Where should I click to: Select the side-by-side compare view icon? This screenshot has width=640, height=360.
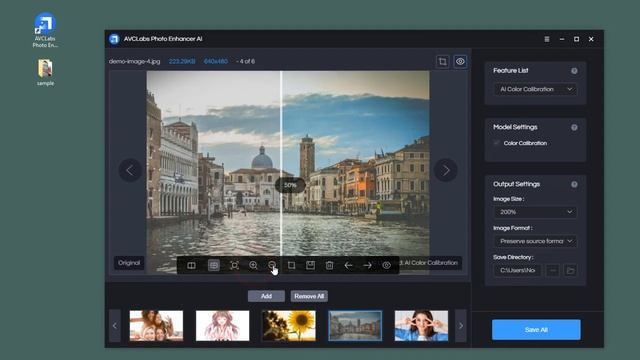coord(191,265)
